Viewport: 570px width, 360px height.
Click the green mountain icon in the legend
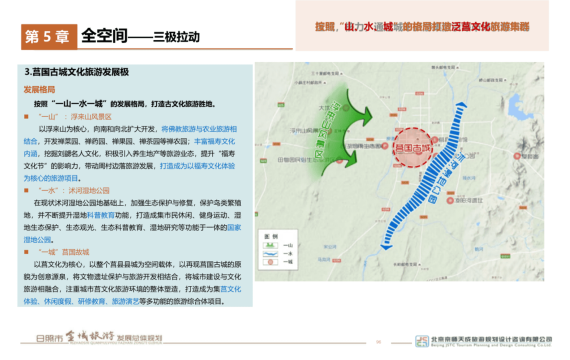tap(270, 245)
